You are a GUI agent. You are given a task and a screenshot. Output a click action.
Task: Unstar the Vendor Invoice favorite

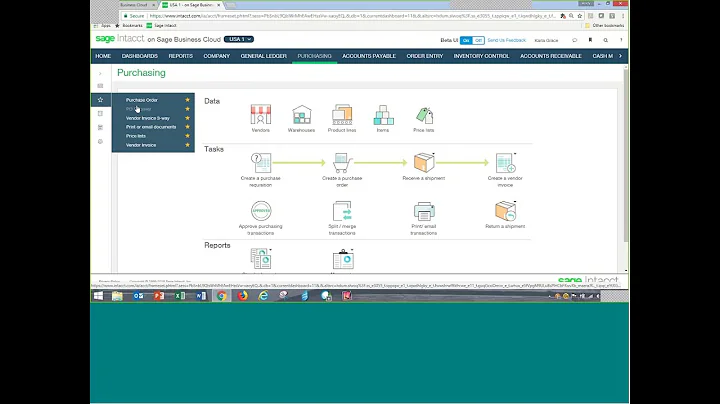(187, 145)
